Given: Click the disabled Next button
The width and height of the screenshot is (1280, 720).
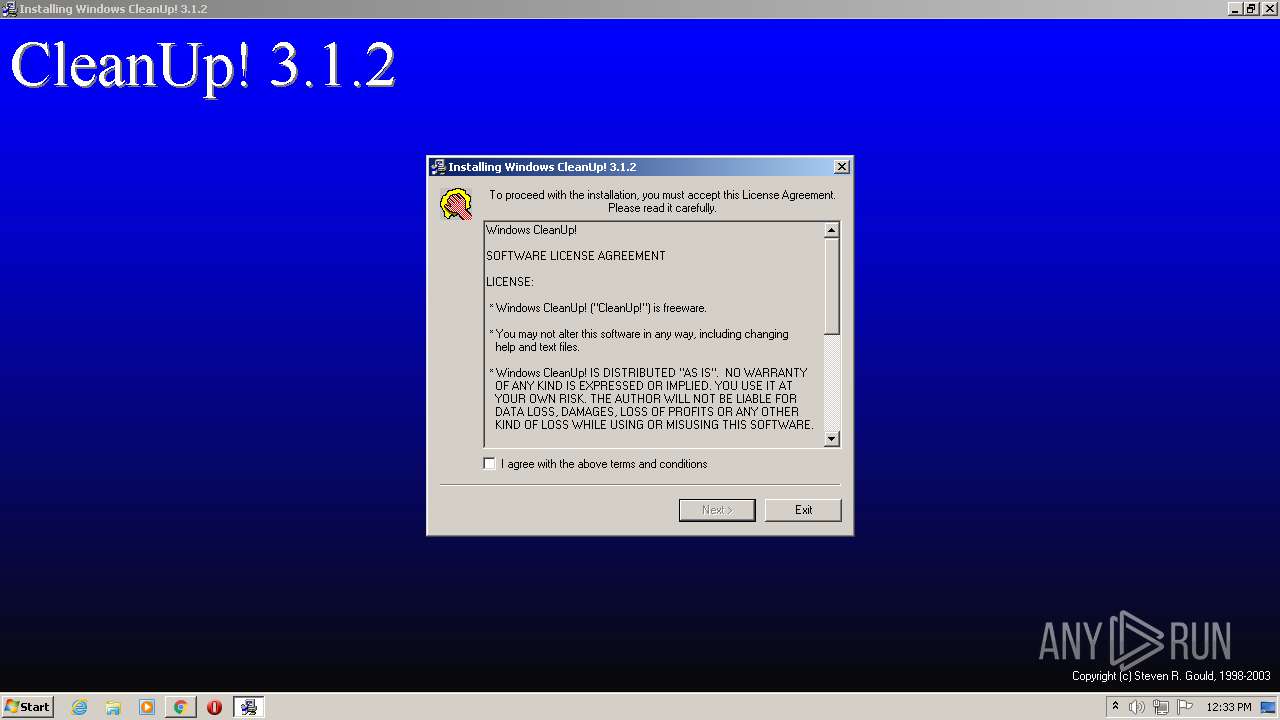Looking at the screenshot, I should click(x=717, y=510).
